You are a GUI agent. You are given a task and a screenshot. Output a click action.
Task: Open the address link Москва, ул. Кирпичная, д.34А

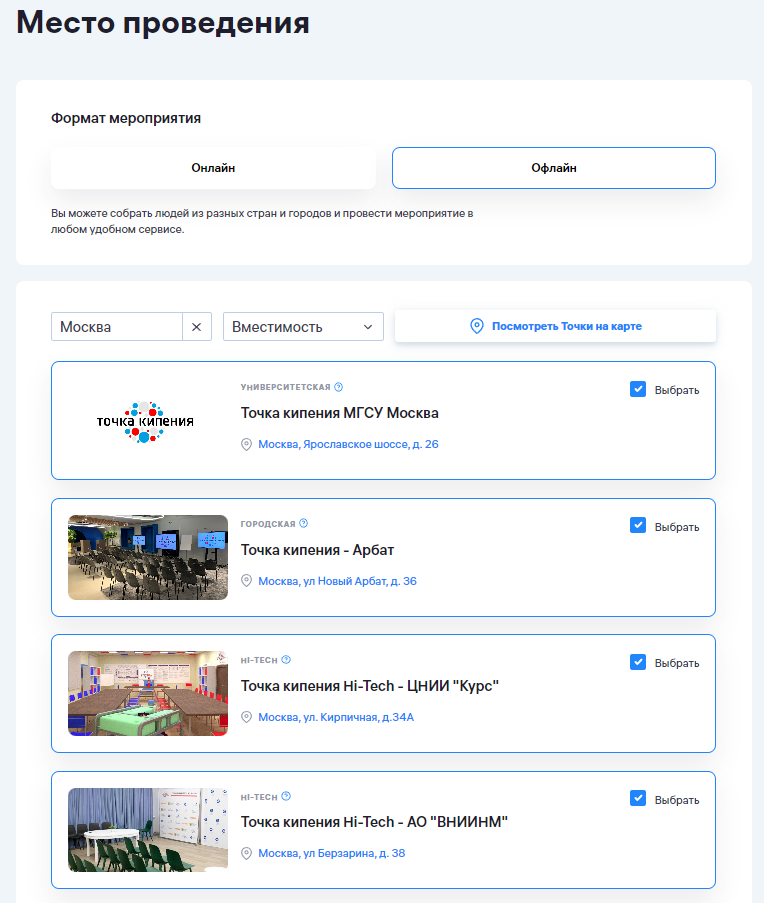pos(336,717)
